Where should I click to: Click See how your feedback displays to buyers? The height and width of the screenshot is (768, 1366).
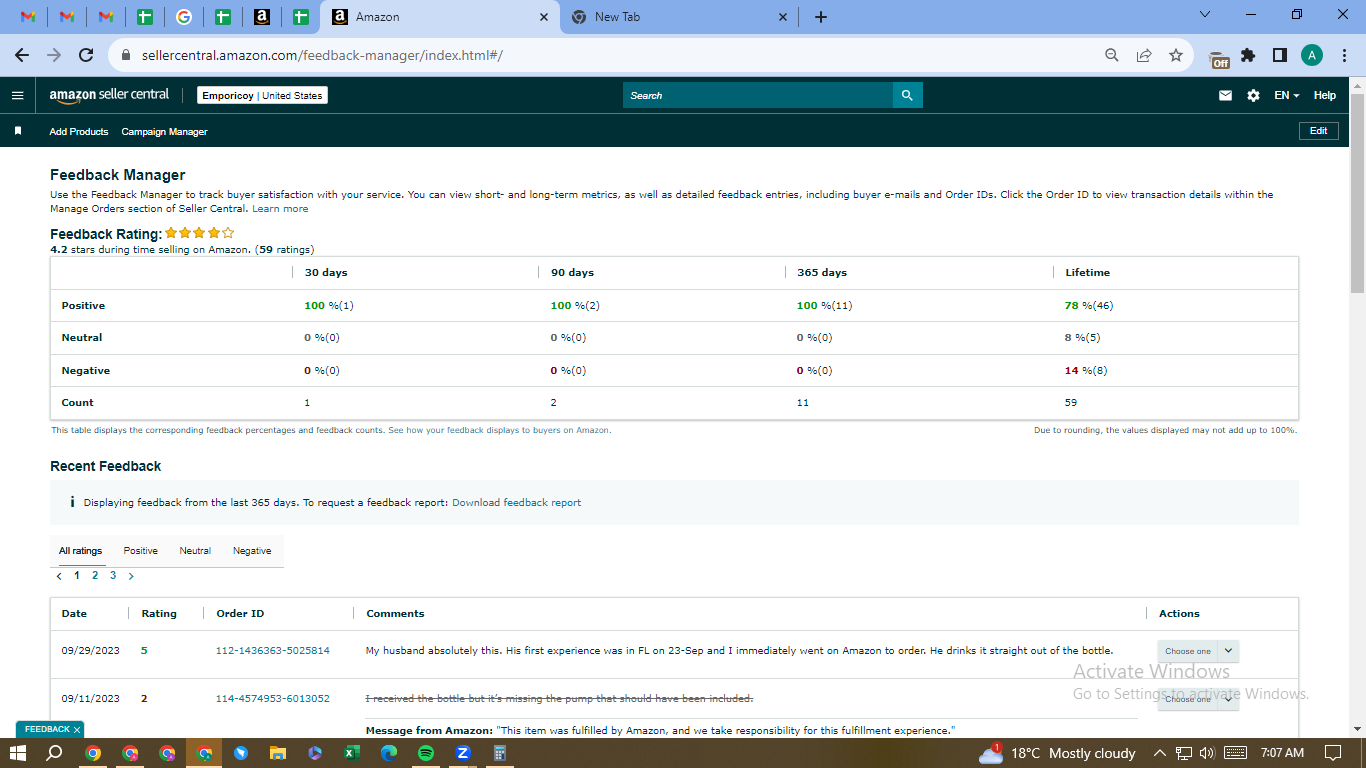500,430
